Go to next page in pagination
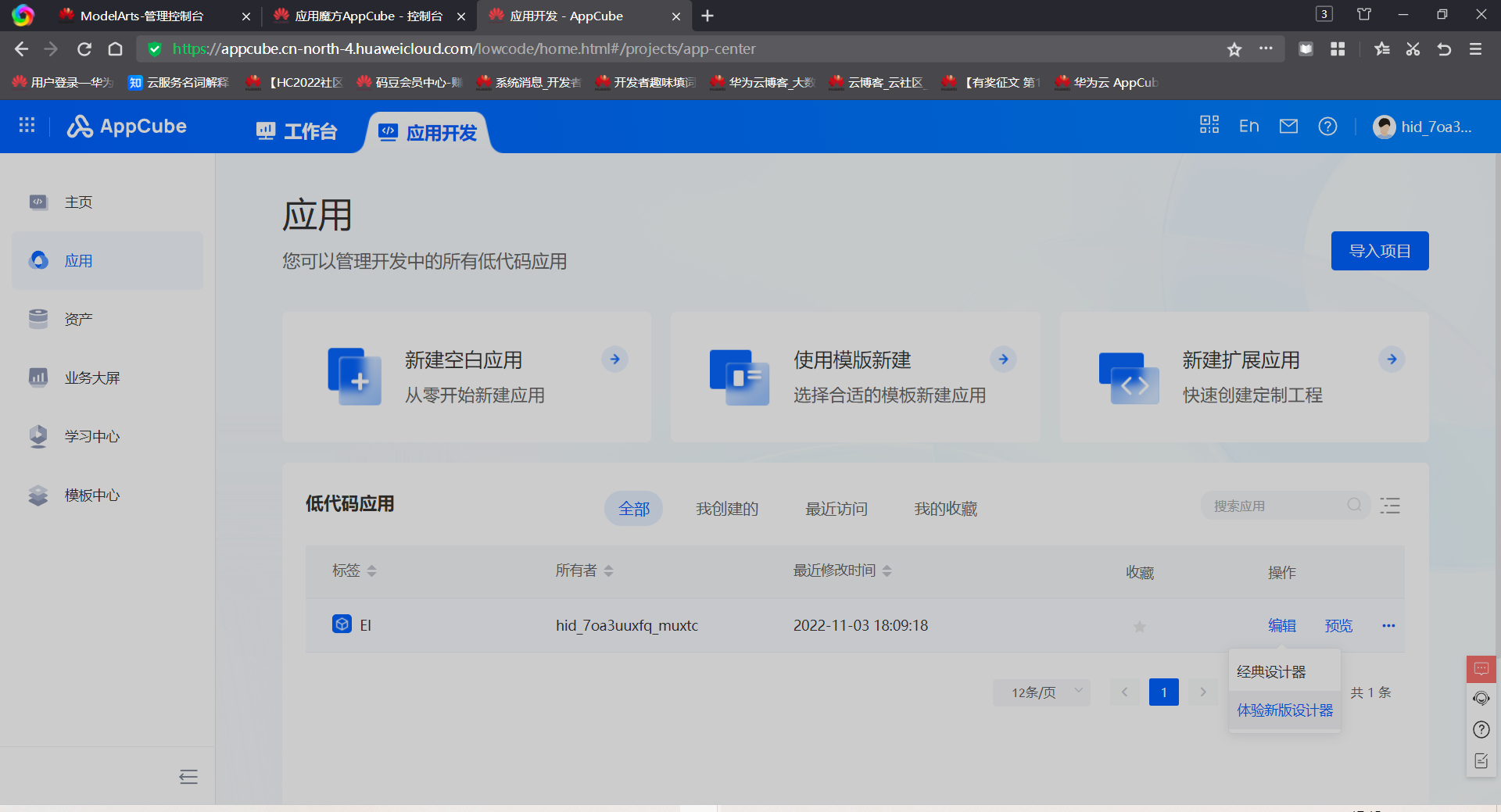 click(1203, 692)
